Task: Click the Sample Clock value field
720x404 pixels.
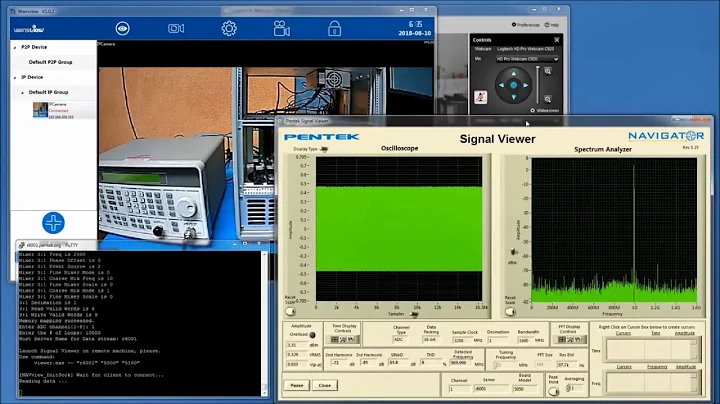Action: 462,341
